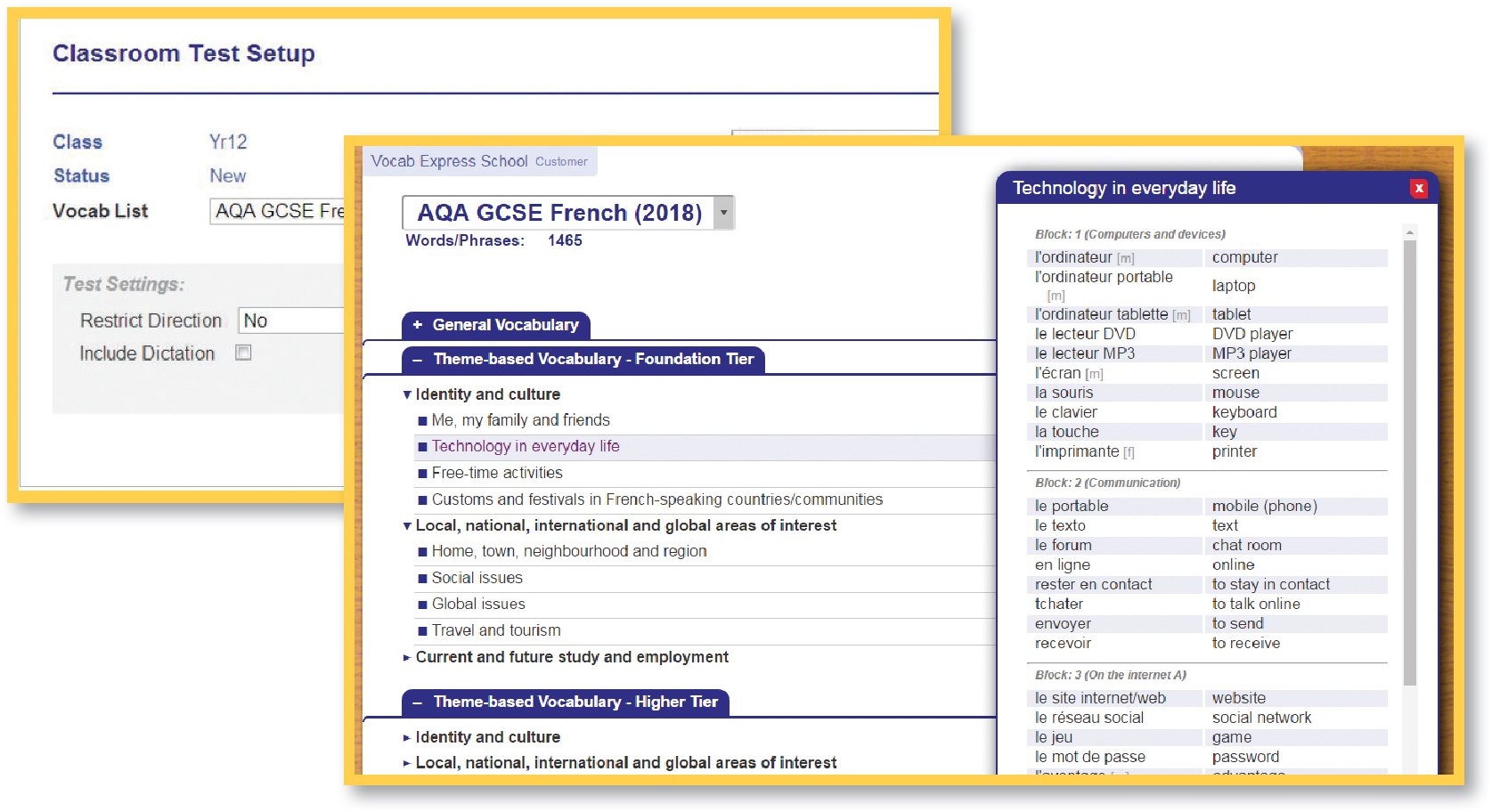
Task: Open Home, town, neighbourhood and region topic
Action: pos(569,551)
